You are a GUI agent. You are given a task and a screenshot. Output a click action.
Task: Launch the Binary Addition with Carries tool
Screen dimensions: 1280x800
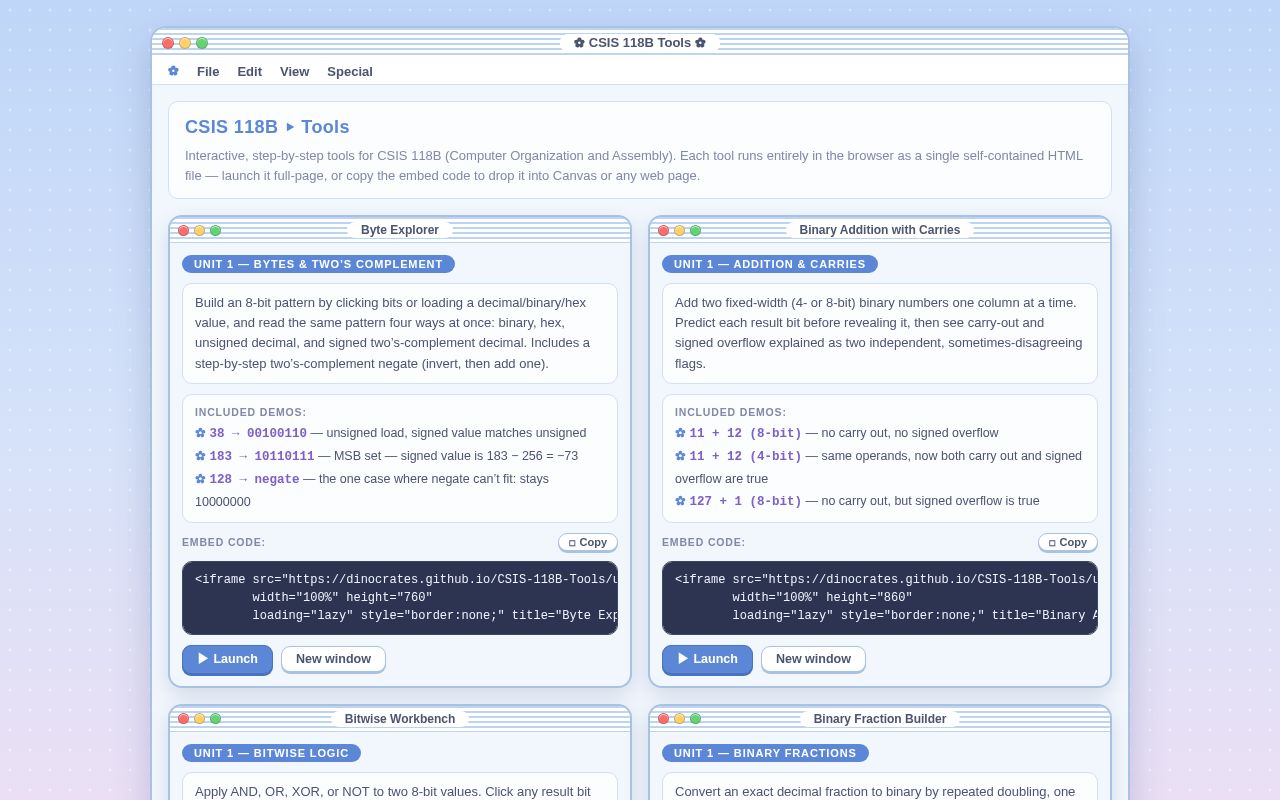[707, 659]
